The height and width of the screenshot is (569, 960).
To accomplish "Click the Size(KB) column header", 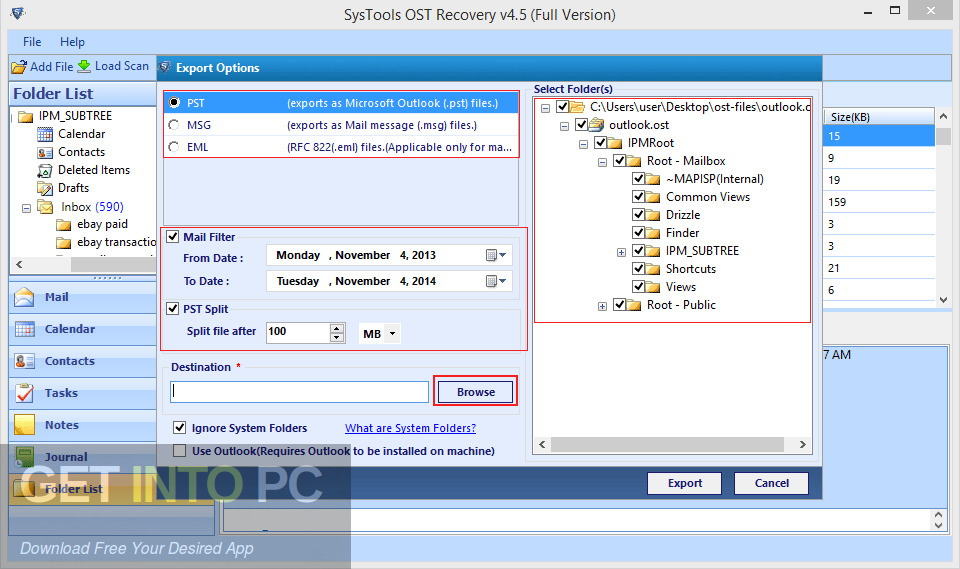I will pos(879,116).
